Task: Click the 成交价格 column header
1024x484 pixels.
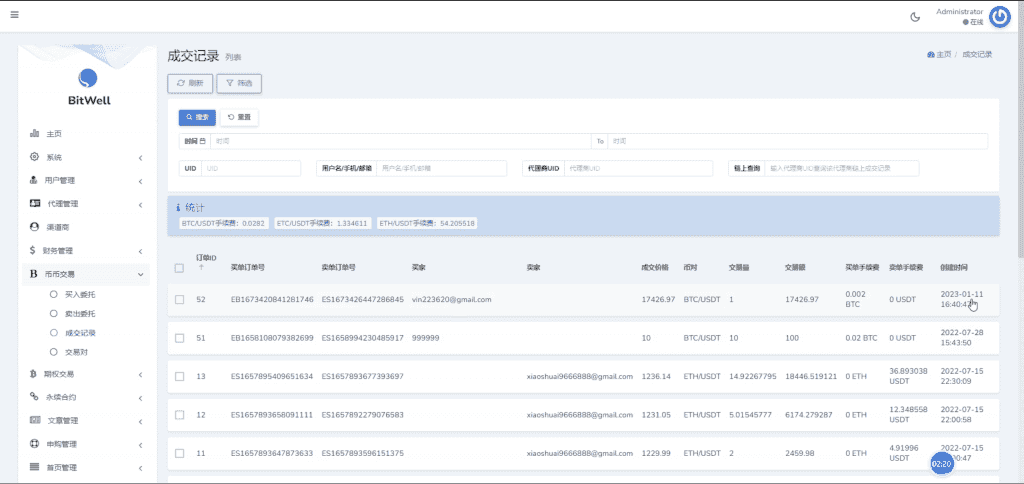Action: coord(655,268)
